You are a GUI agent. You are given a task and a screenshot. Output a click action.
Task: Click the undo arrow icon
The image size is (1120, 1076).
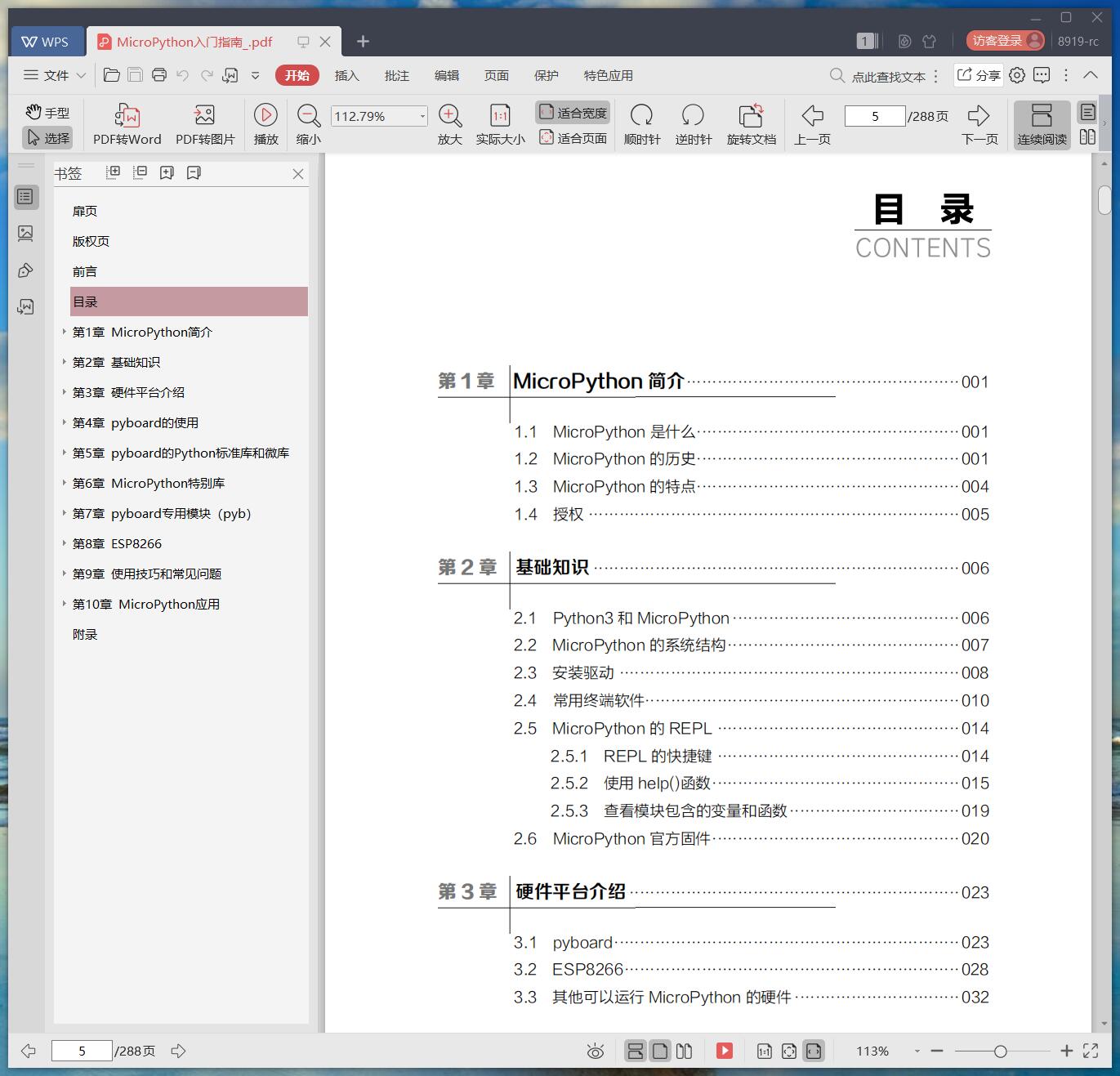pyautogui.click(x=183, y=75)
